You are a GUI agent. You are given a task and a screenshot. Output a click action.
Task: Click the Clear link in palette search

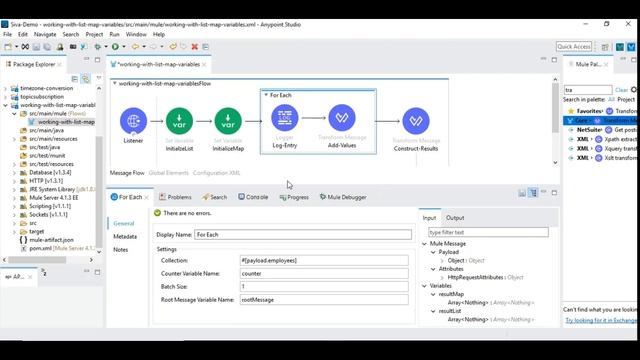point(621,90)
